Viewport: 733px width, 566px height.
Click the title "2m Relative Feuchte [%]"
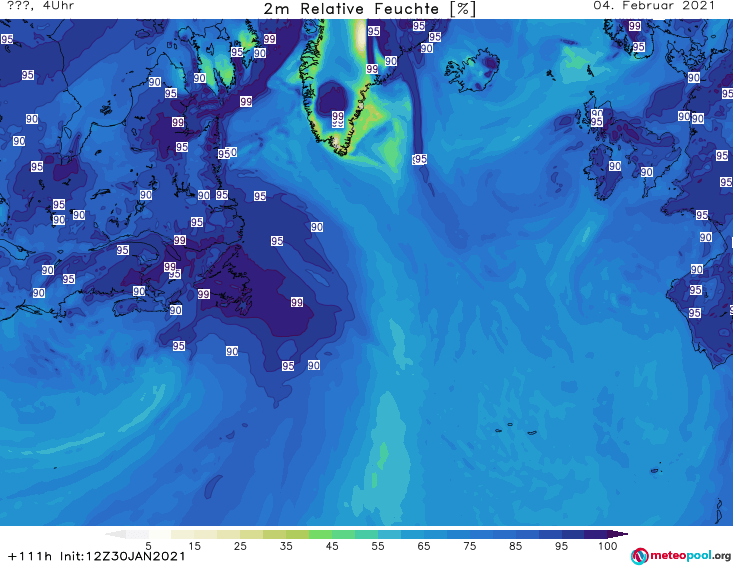coord(369,9)
